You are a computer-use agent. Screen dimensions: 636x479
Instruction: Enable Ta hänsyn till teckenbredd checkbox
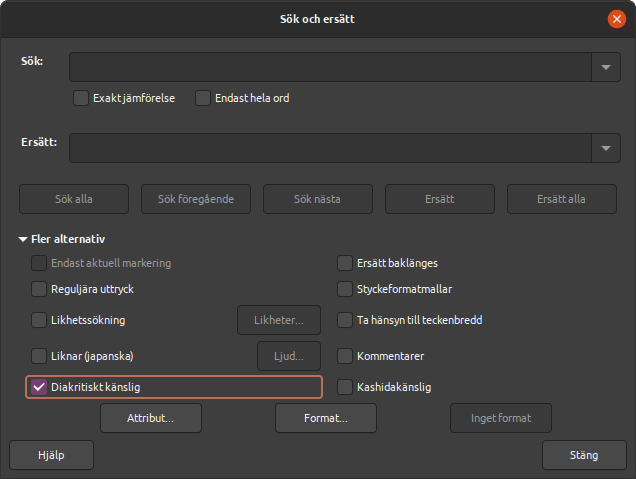click(345, 320)
